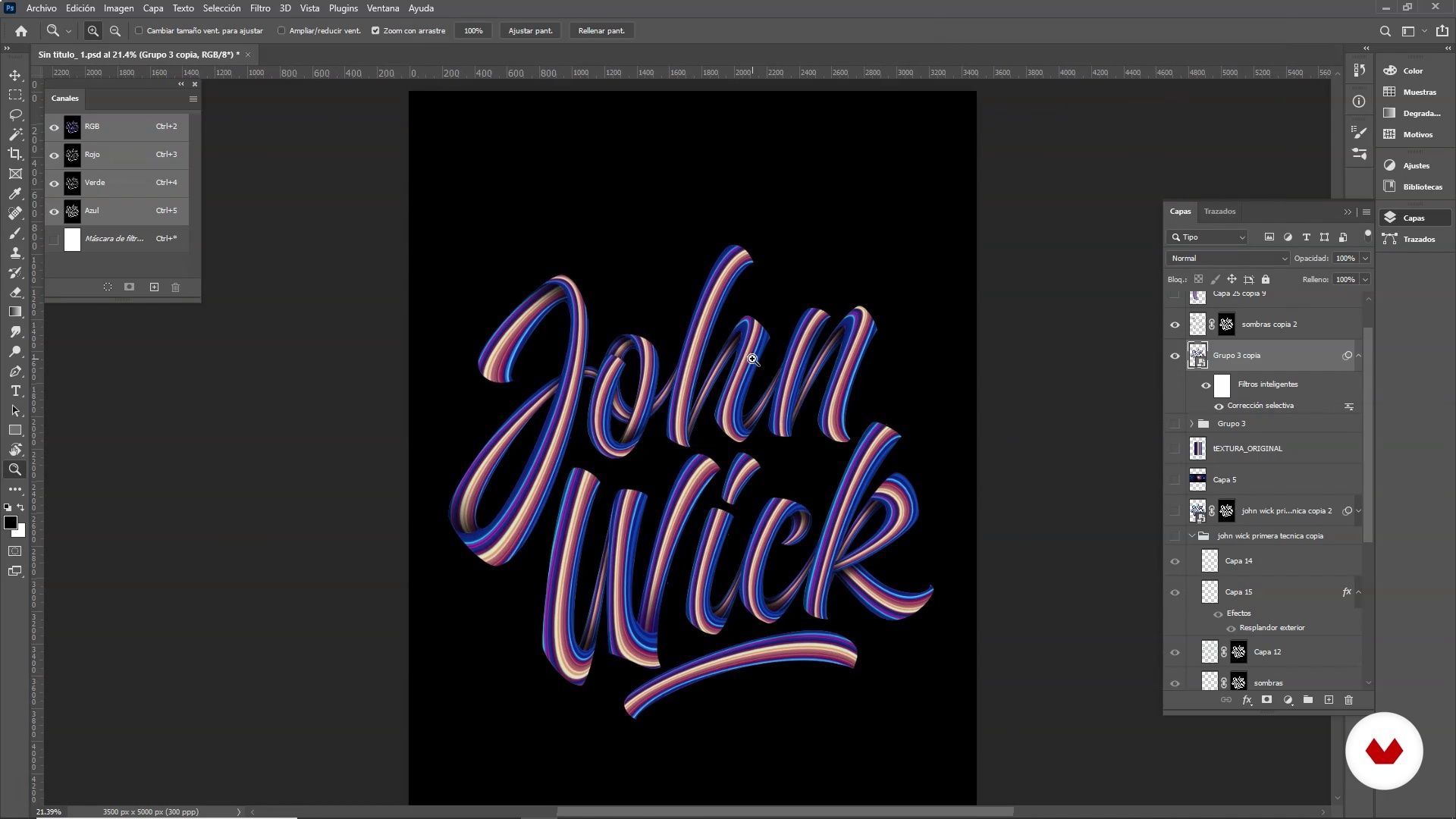
Task: Open the Tipo layer filter dropdown
Action: (x=1207, y=237)
